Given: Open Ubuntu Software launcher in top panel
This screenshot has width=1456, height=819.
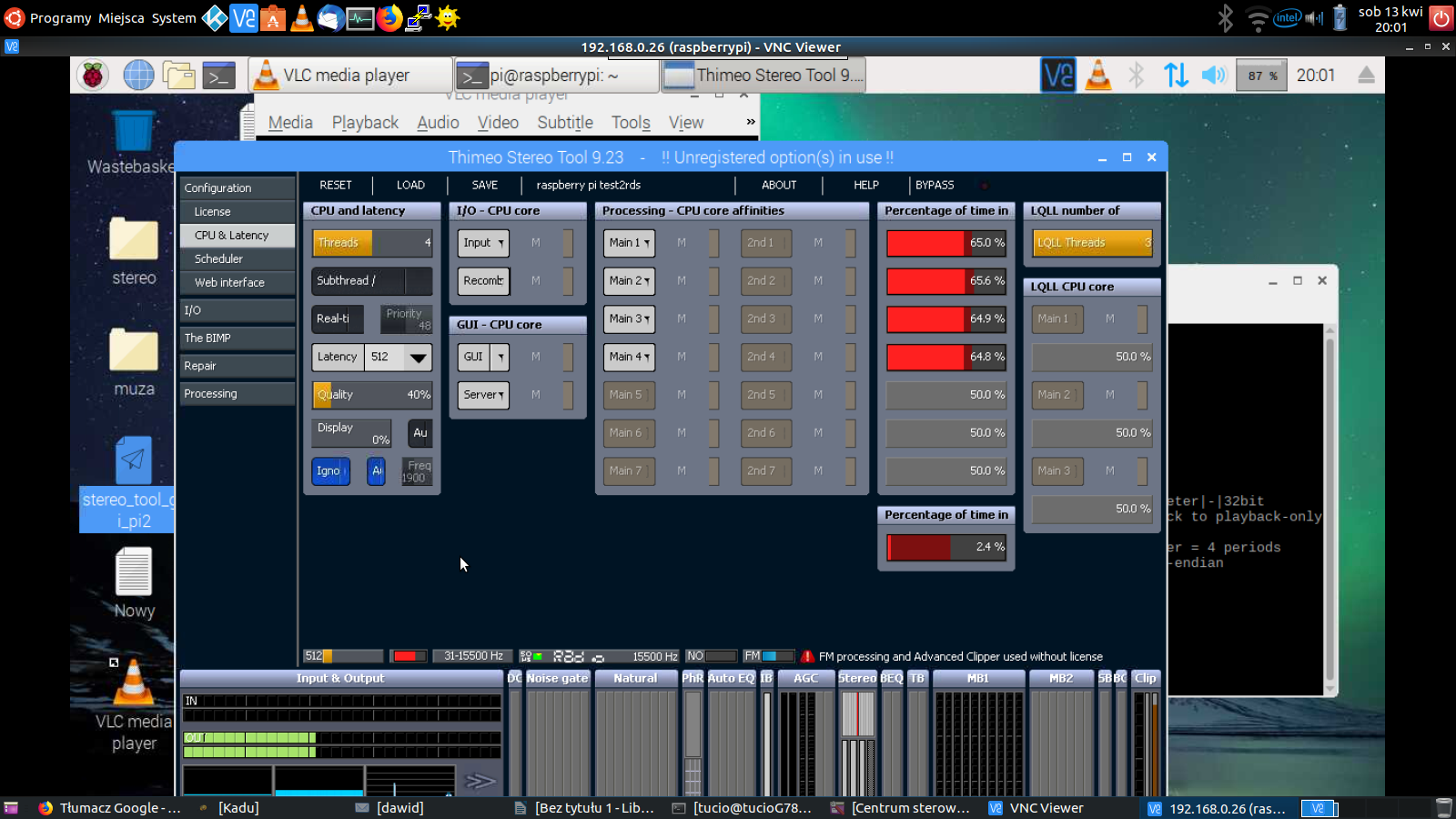Looking at the screenshot, I should coord(273,17).
